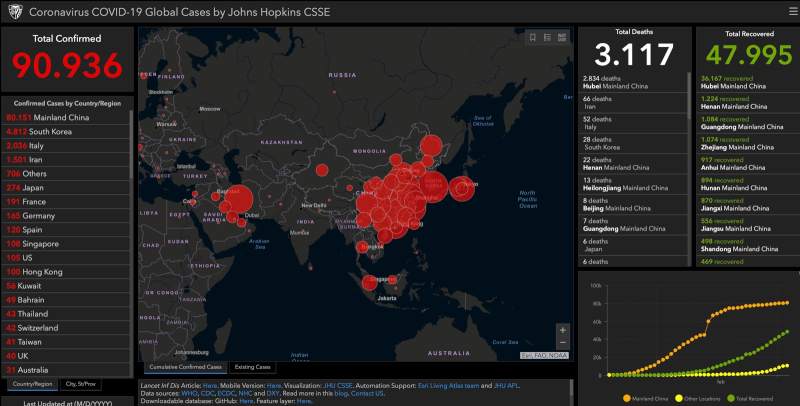Open the WHO data source link
The width and height of the screenshot is (800, 406).
(x=189, y=393)
